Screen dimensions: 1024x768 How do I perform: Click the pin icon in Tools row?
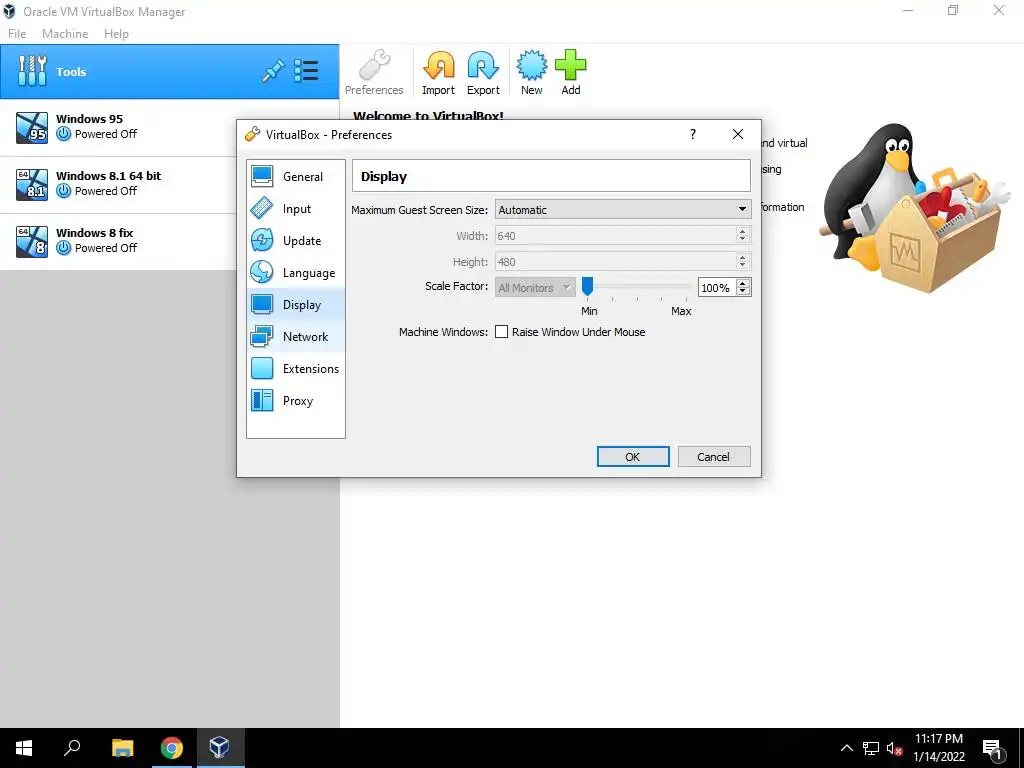click(273, 71)
